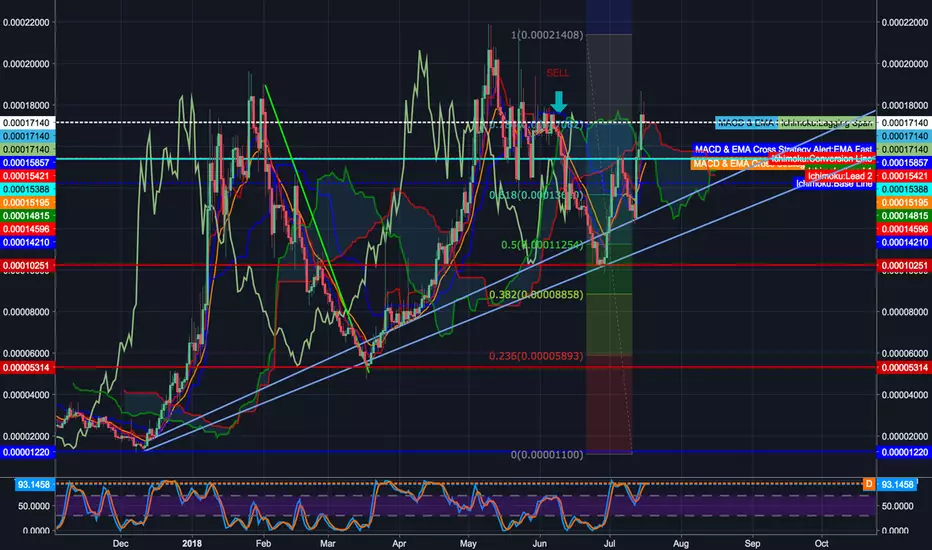Select the Fibonacci 0(0.00001100) level label

pyautogui.click(x=547, y=454)
